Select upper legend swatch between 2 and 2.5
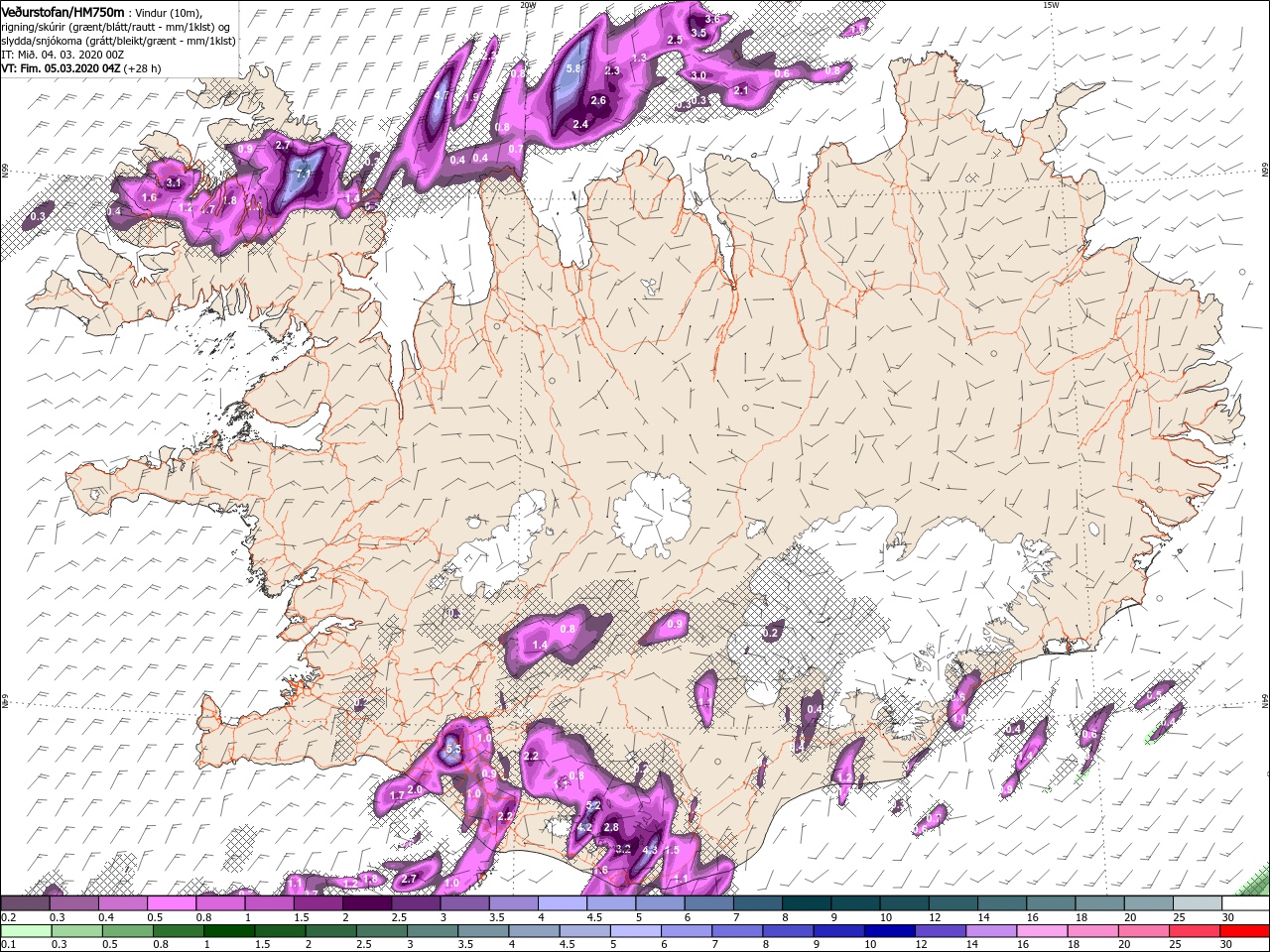Screen dimensions: 1270x952 click(x=367, y=903)
